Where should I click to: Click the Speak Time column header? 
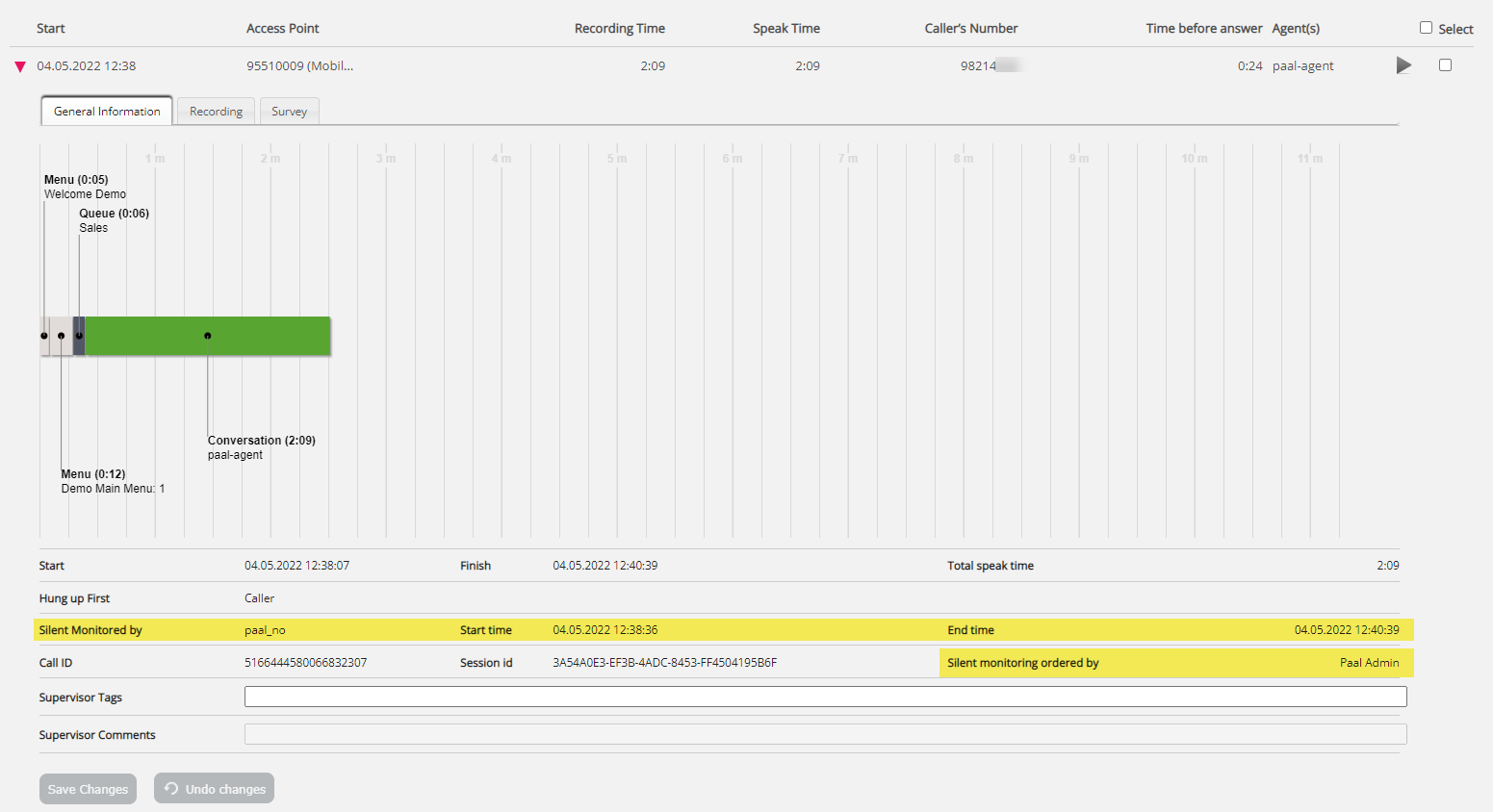[x=785, y=29]
